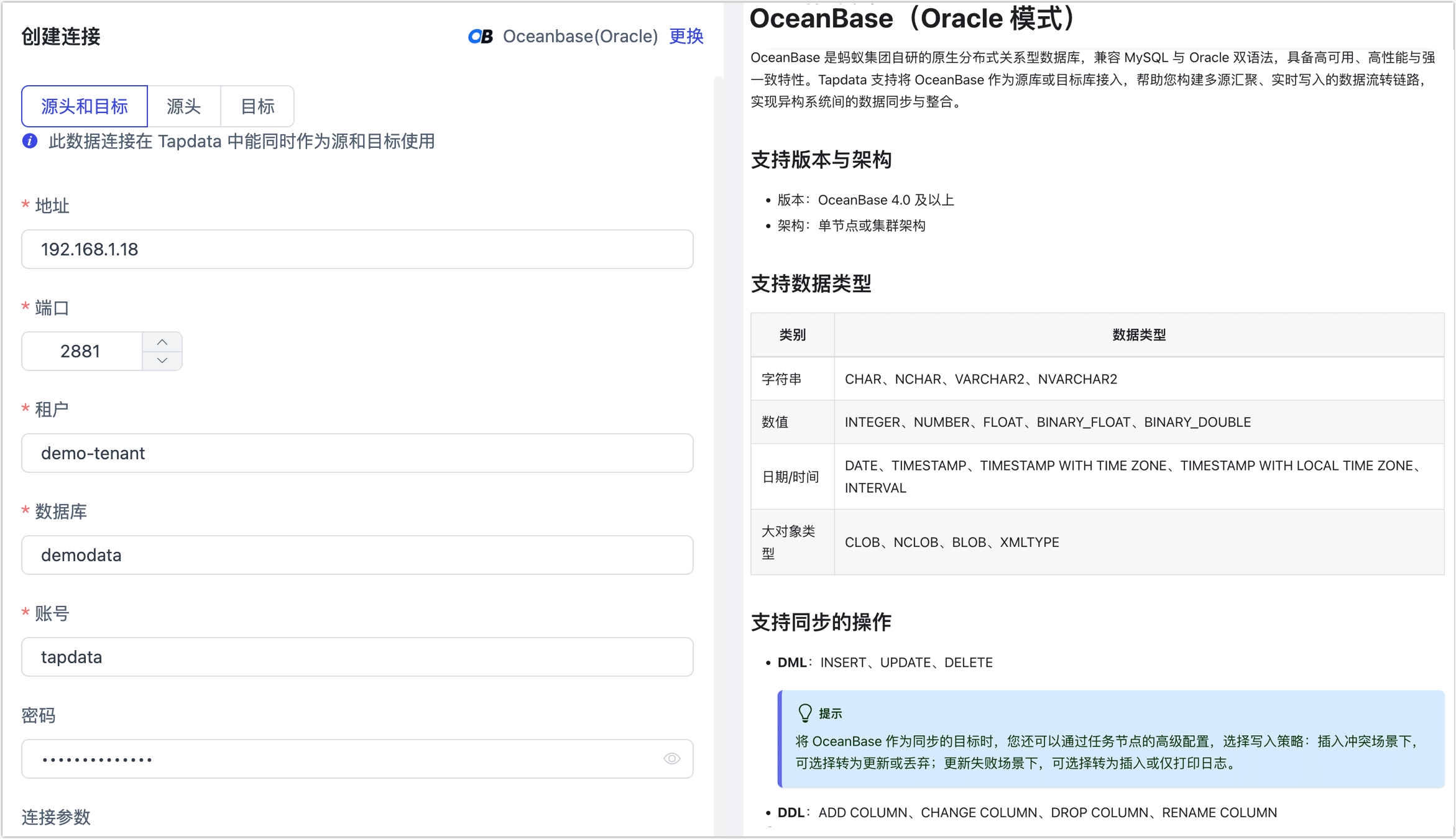The image size is (1456, 839).
Task: Click the 租户 input containing demo-tenant
Action: [x=357, y=453]
